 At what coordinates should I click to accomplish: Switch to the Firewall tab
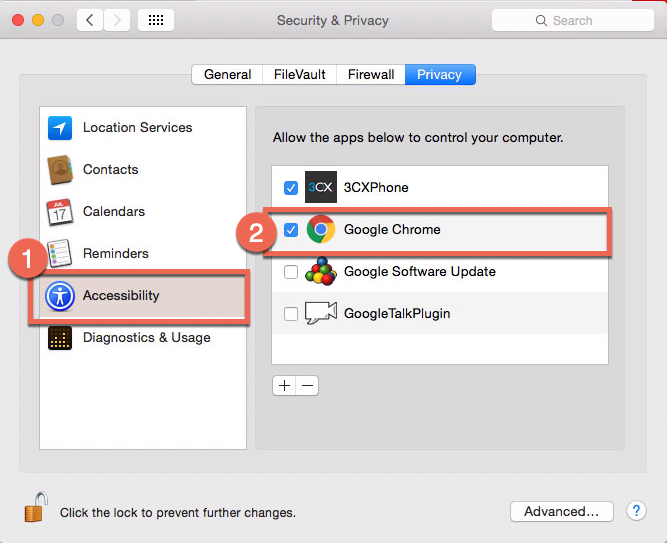click(371, 75)
